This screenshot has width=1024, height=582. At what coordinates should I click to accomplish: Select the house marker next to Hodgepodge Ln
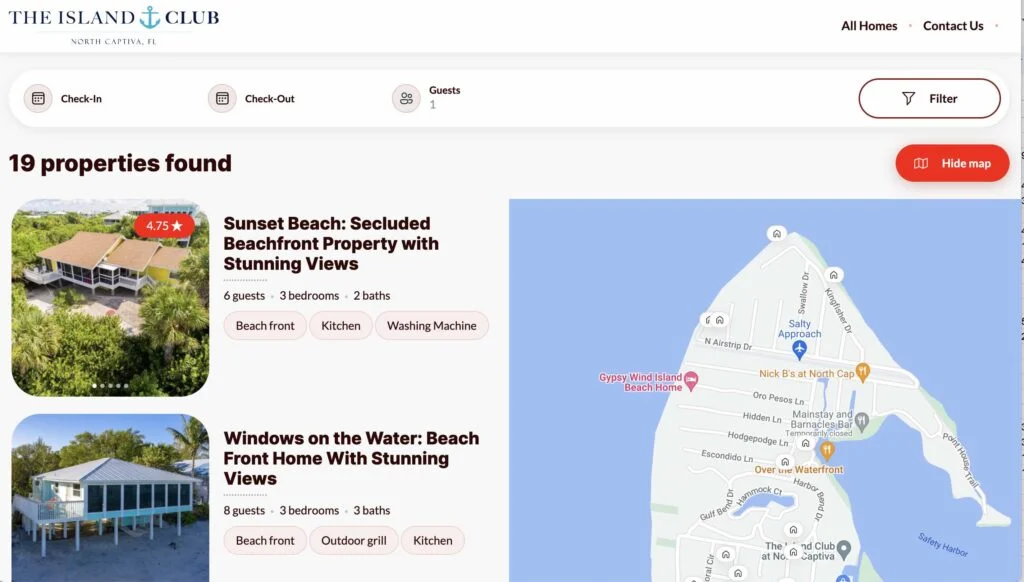(x=805, y=443)
